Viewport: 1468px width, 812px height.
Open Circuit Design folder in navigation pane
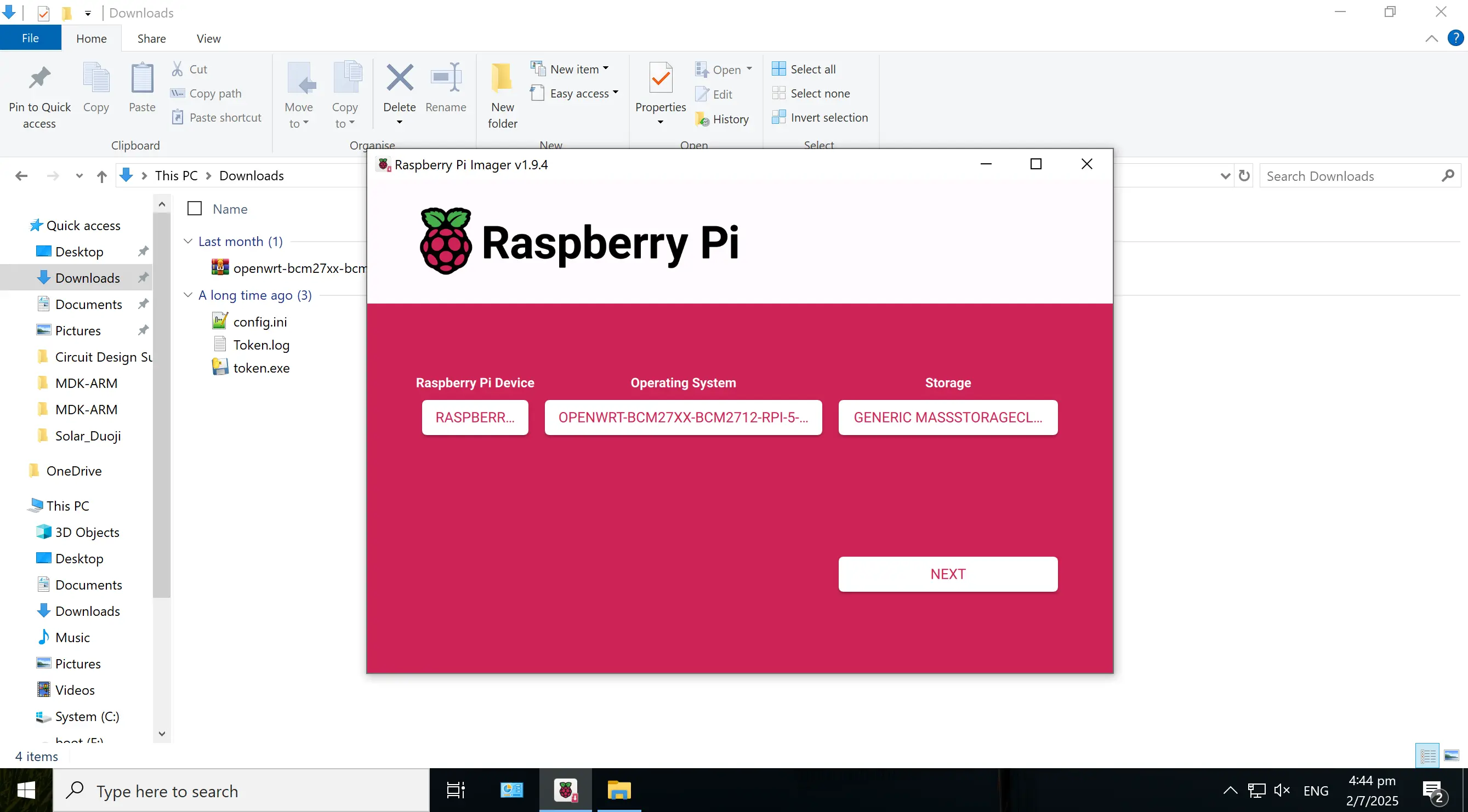click(x=96, y=357)
